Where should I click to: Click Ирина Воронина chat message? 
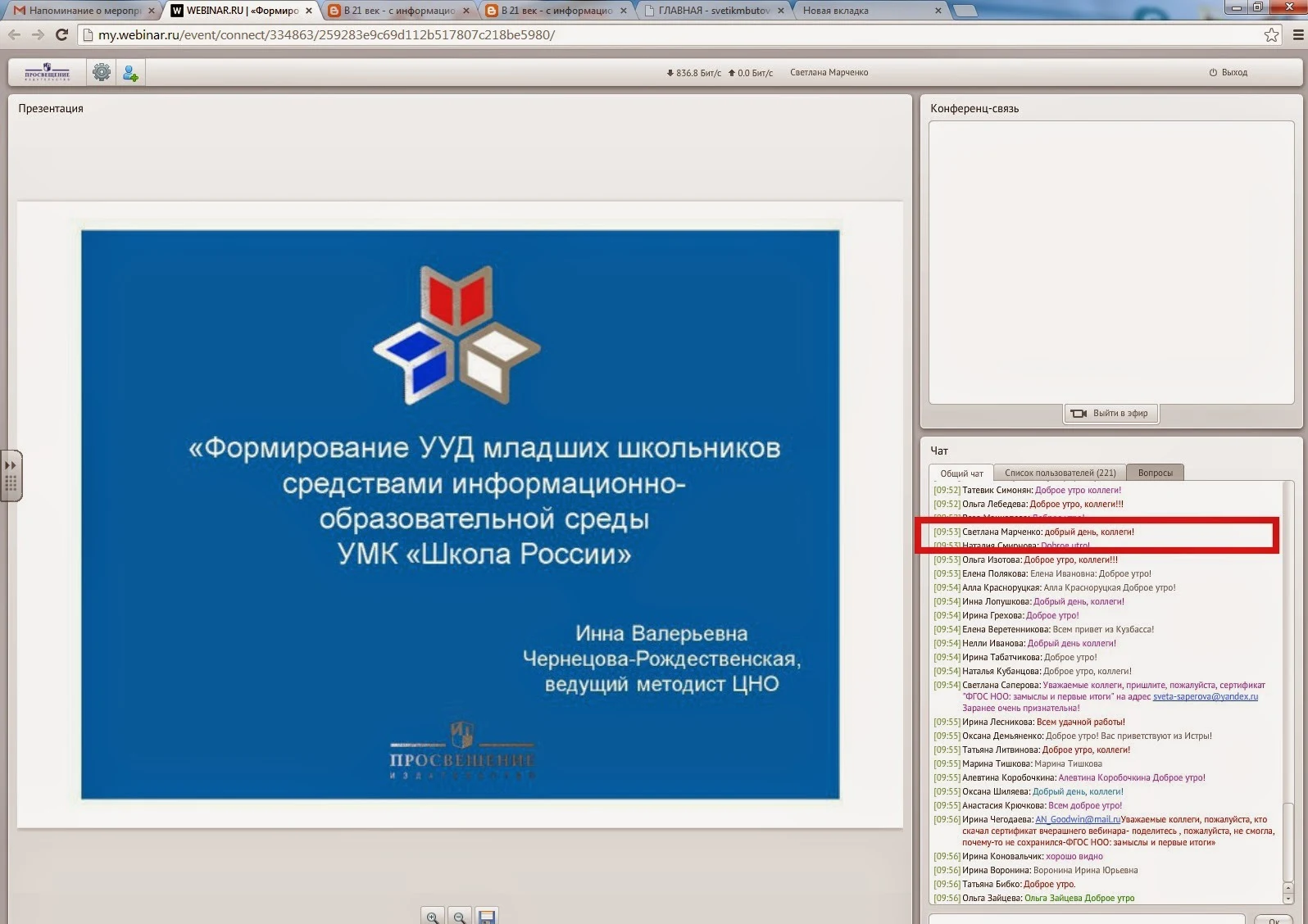(x=1036, y=870)
